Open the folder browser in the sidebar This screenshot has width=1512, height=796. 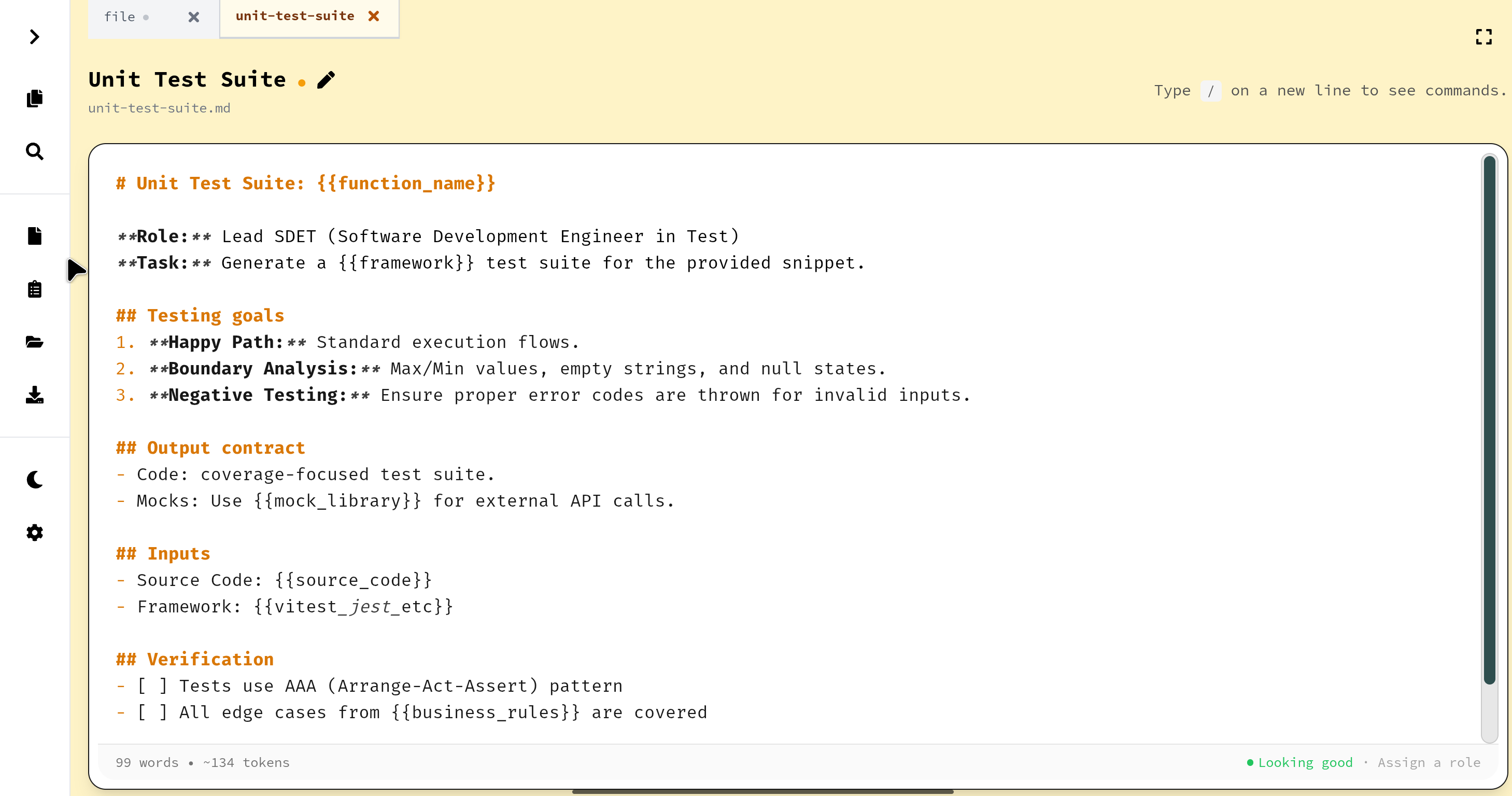pos(34,342)
